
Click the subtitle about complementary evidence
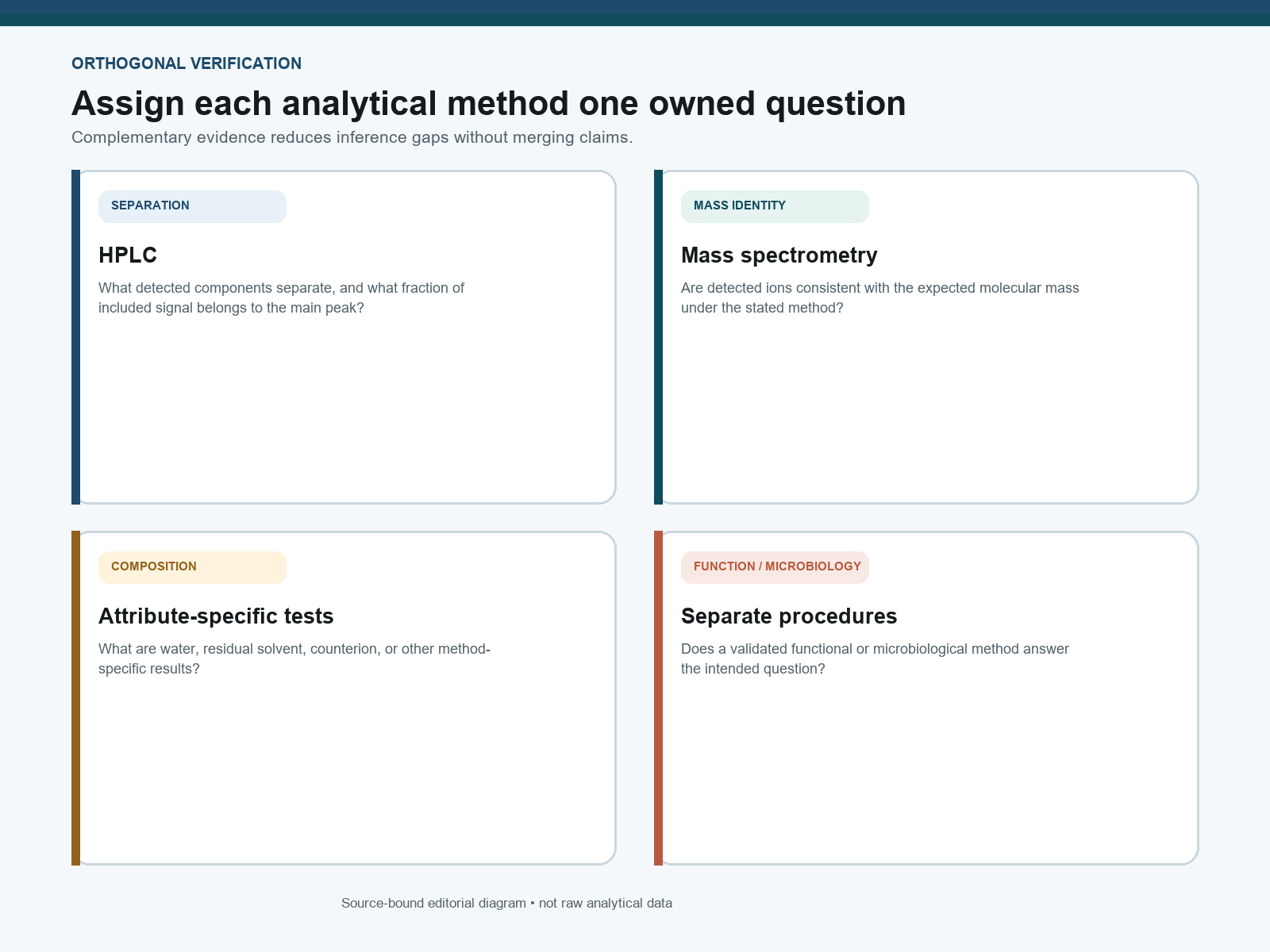tap(352, 137)
